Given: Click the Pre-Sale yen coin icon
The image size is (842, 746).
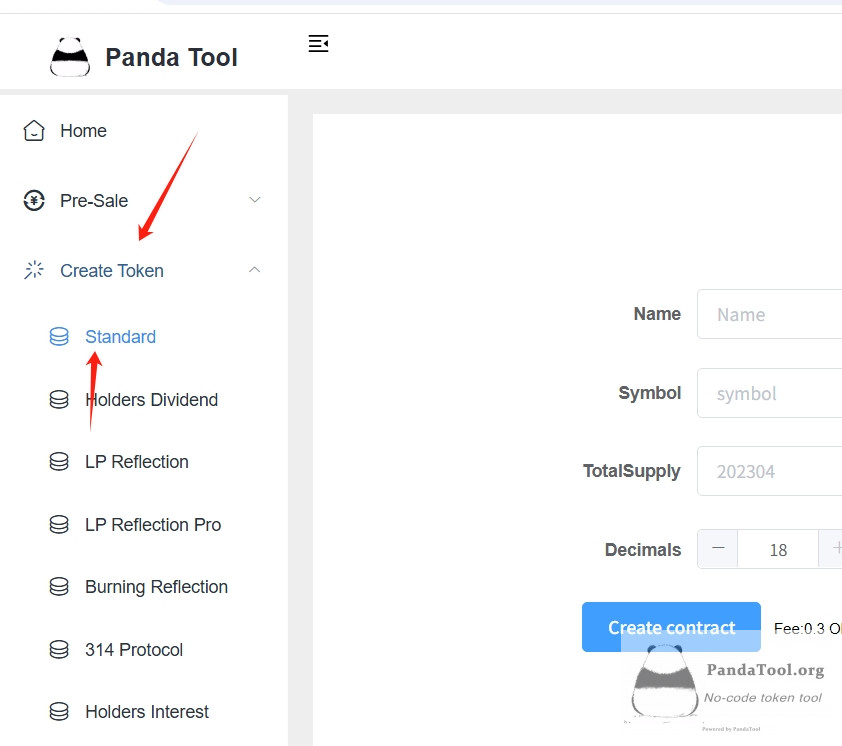Looking at the screenshot, I should click(x=34, y=200).
